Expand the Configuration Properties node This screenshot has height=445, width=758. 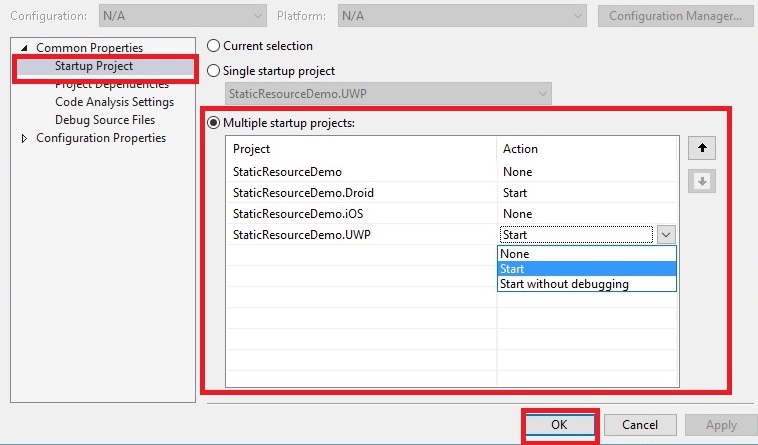(x=24, y=139)
